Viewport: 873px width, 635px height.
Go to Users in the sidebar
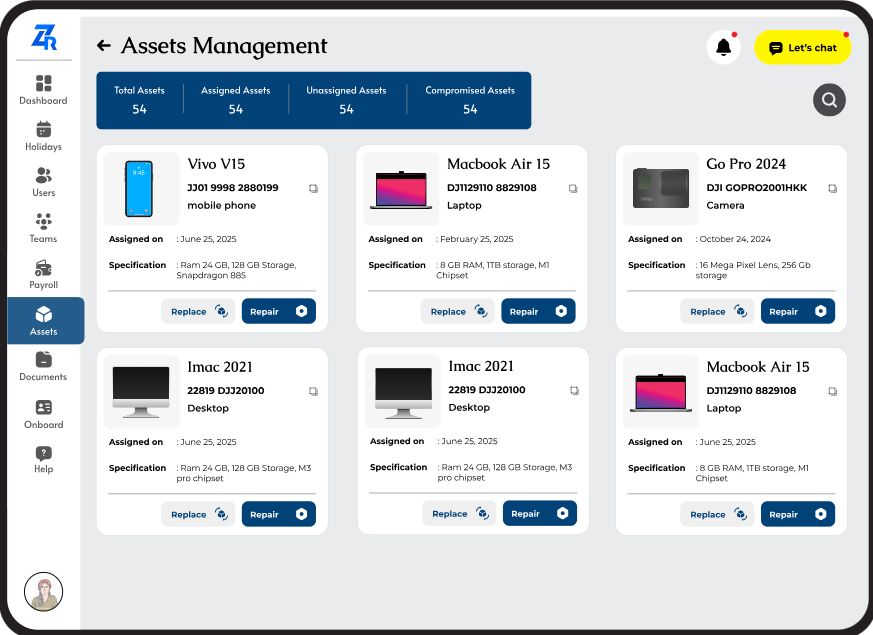[43, 183]
